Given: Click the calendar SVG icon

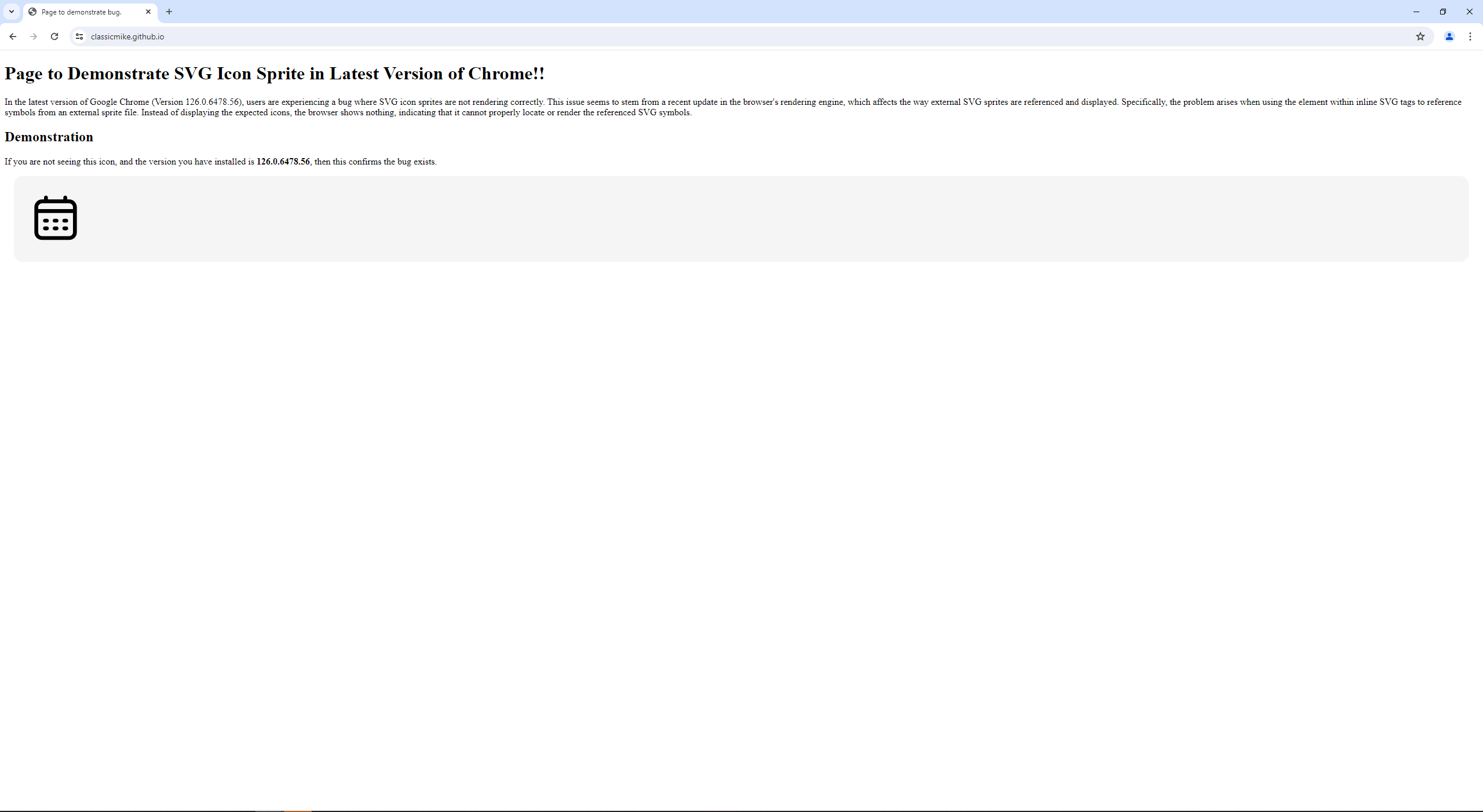Looking at the screenshot, I should [56, 218].
